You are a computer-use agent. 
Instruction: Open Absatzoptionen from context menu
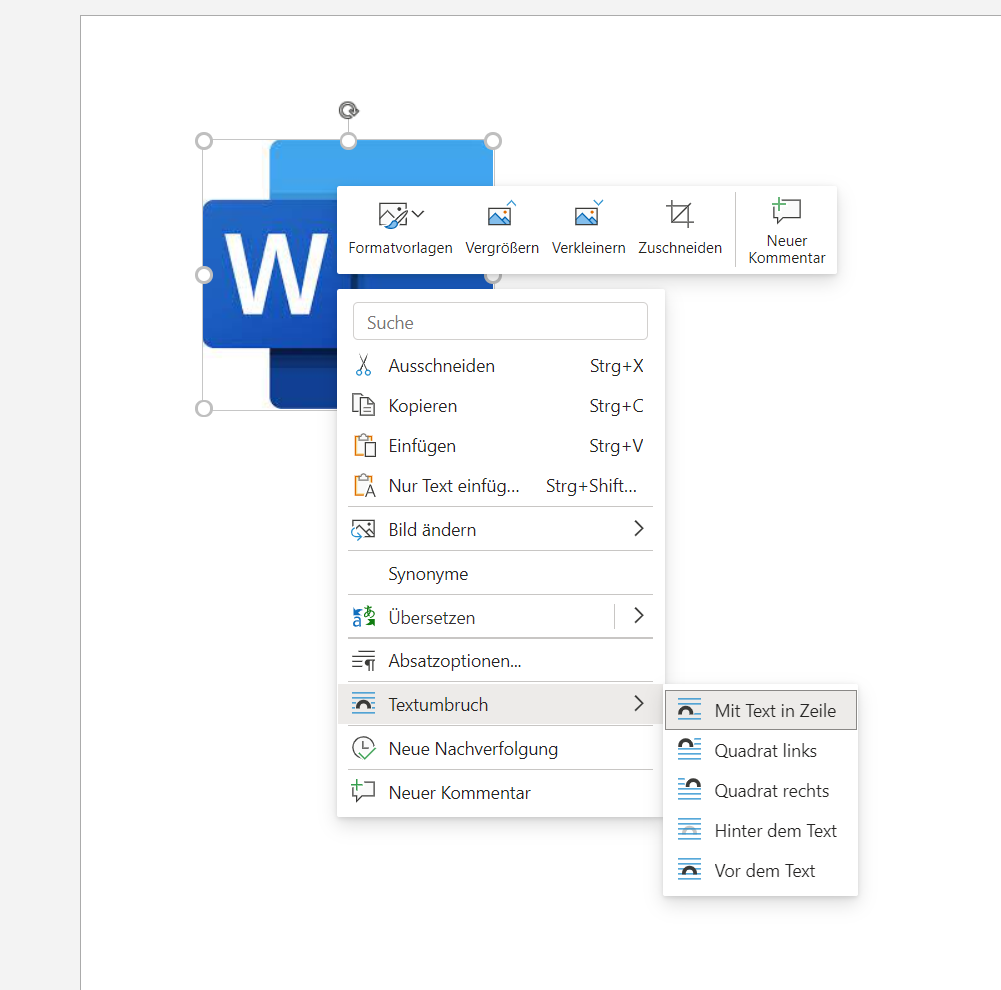(x=455, y=661)
